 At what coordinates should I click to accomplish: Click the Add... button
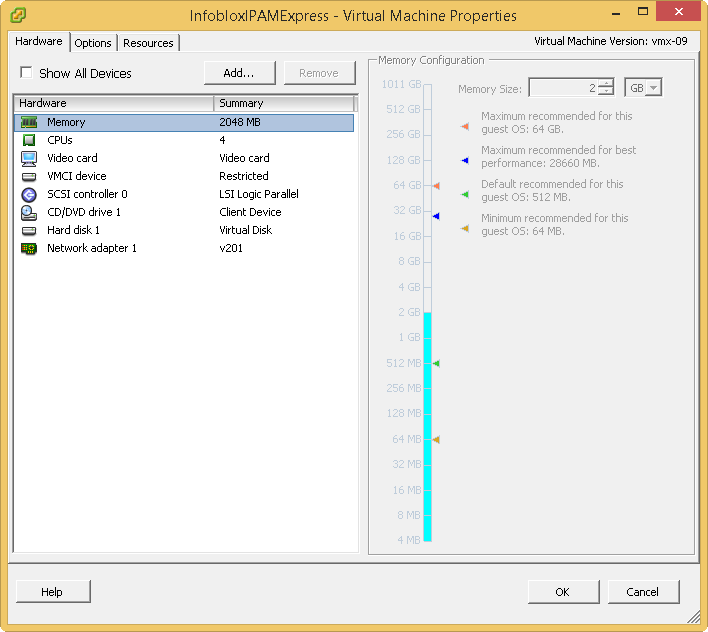coord(240,73)
